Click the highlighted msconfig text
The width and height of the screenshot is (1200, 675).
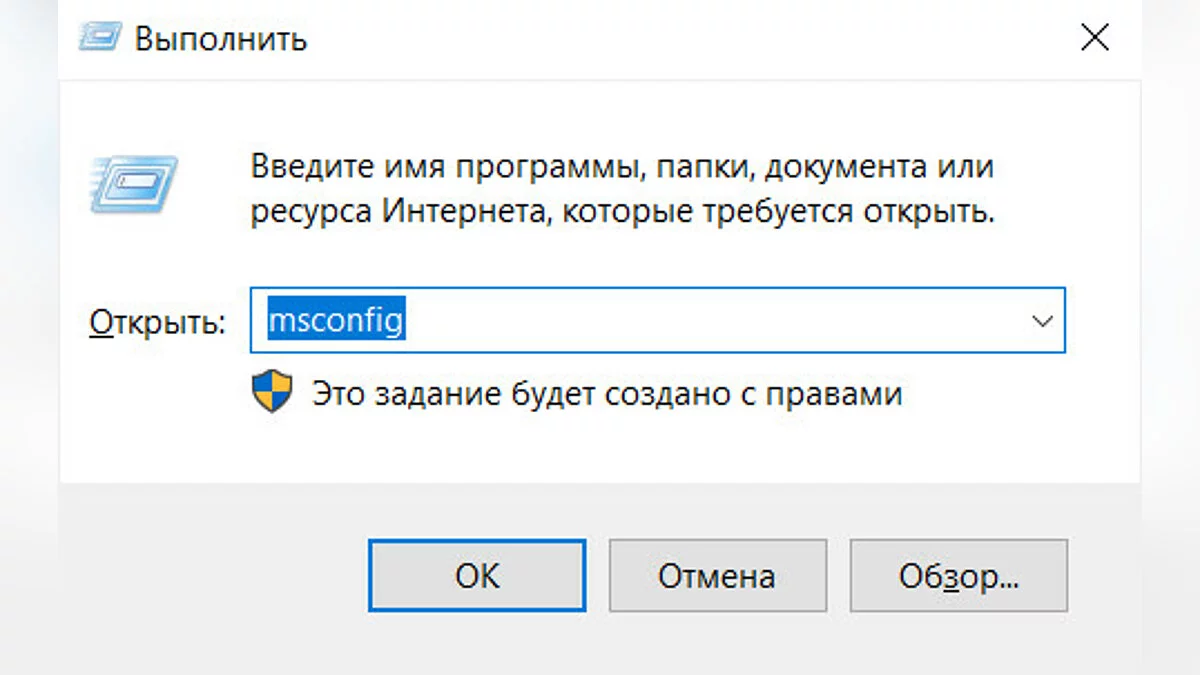[x=336, y=321]
